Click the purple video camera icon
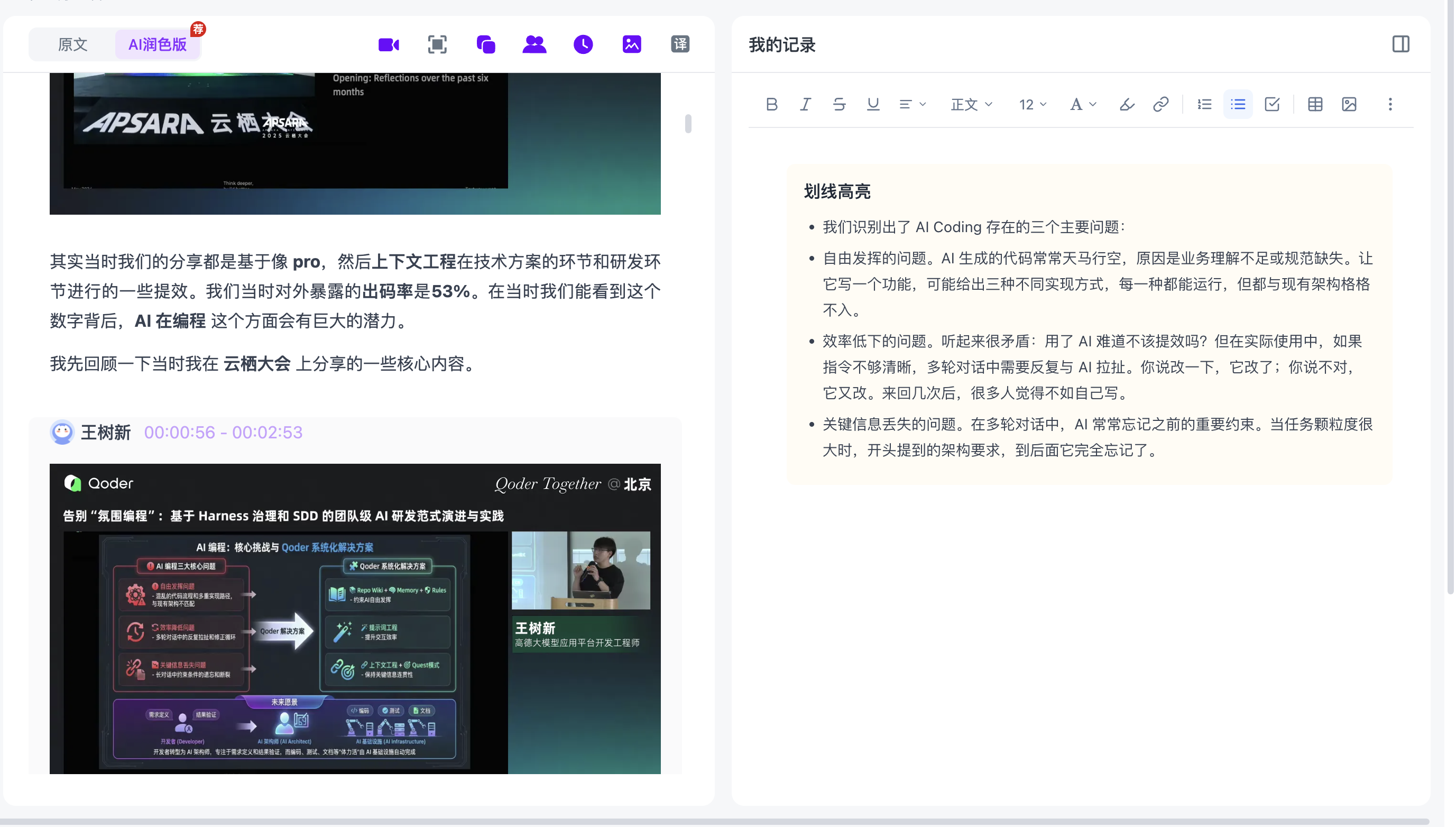This screenshot has height=827, width=1456. (389, 44)
